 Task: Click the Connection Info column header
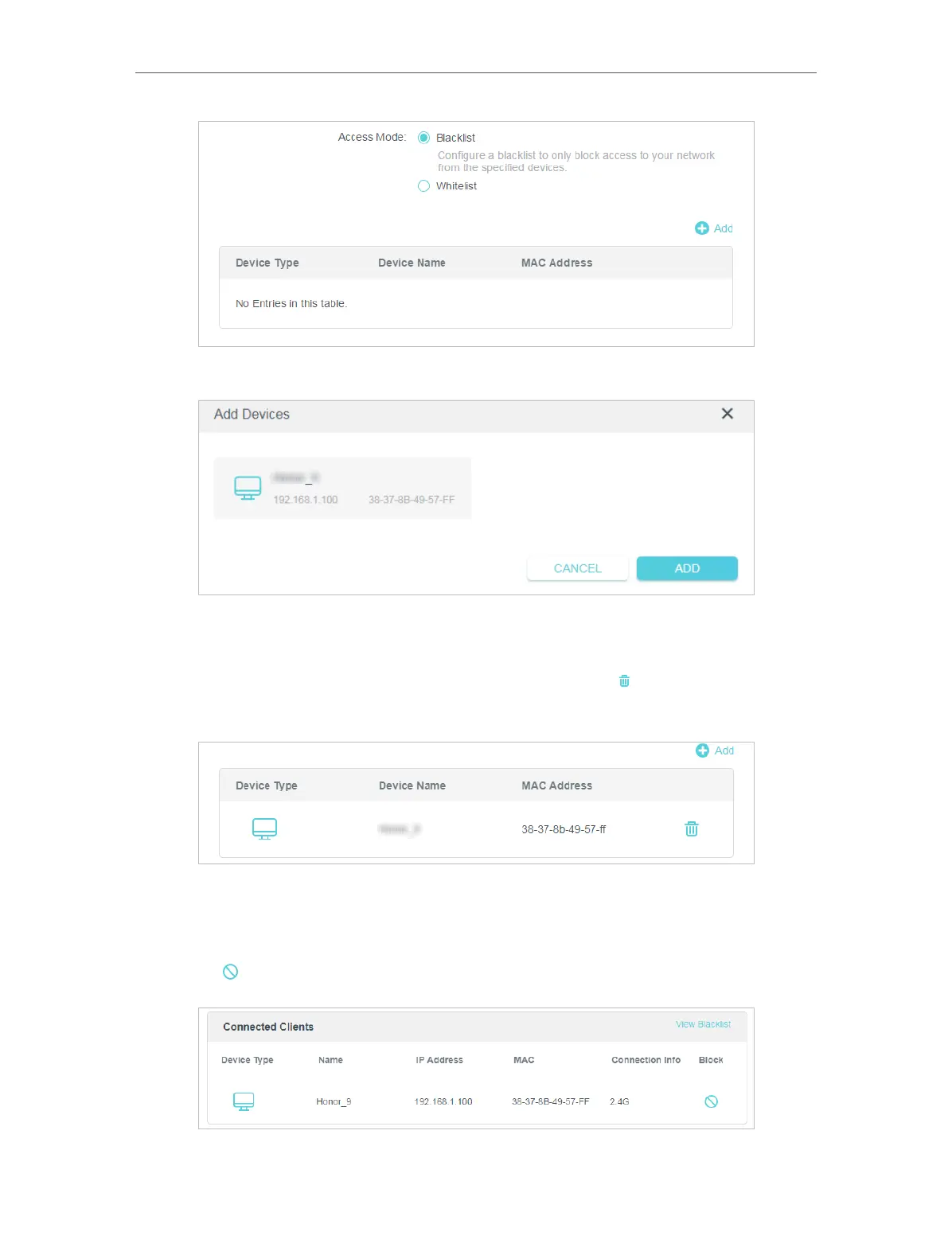click(x=646, y=1060)
